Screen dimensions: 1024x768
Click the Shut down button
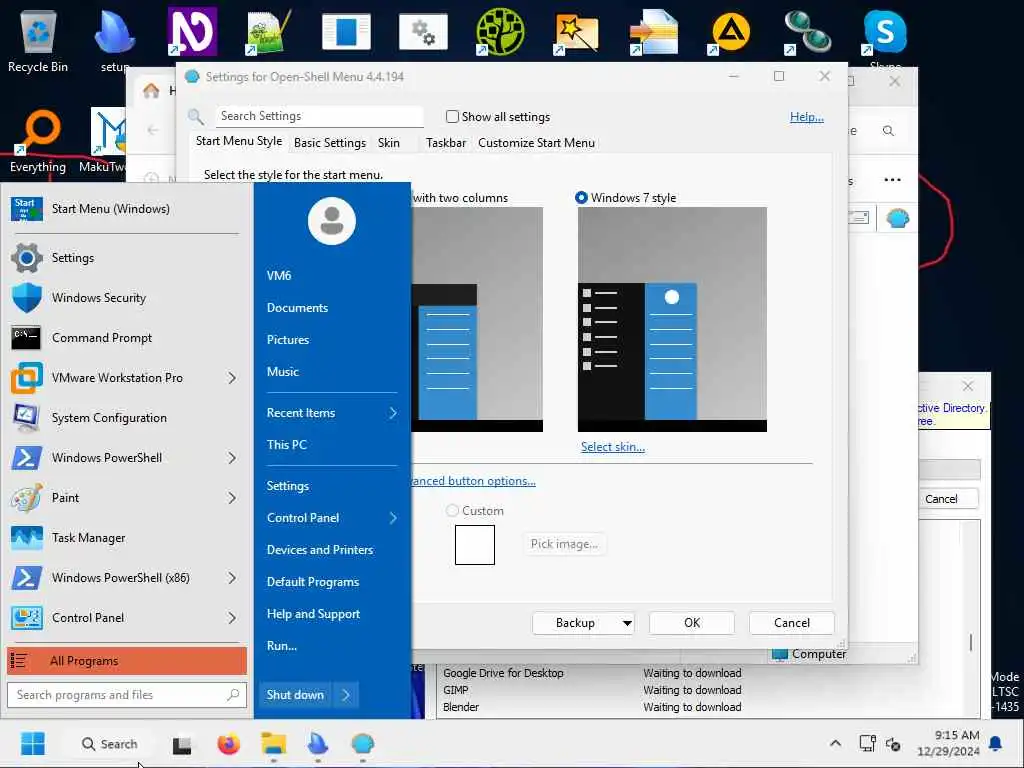[x=295, y=695]
